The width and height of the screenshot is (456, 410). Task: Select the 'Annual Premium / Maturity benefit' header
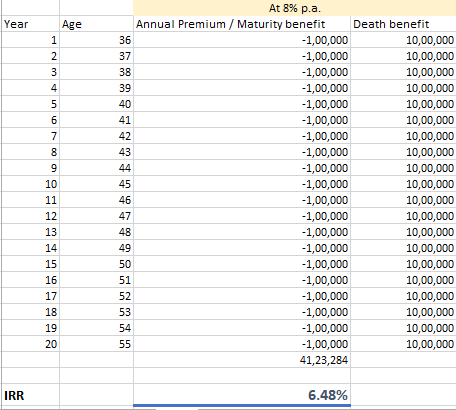pos(242,24)
